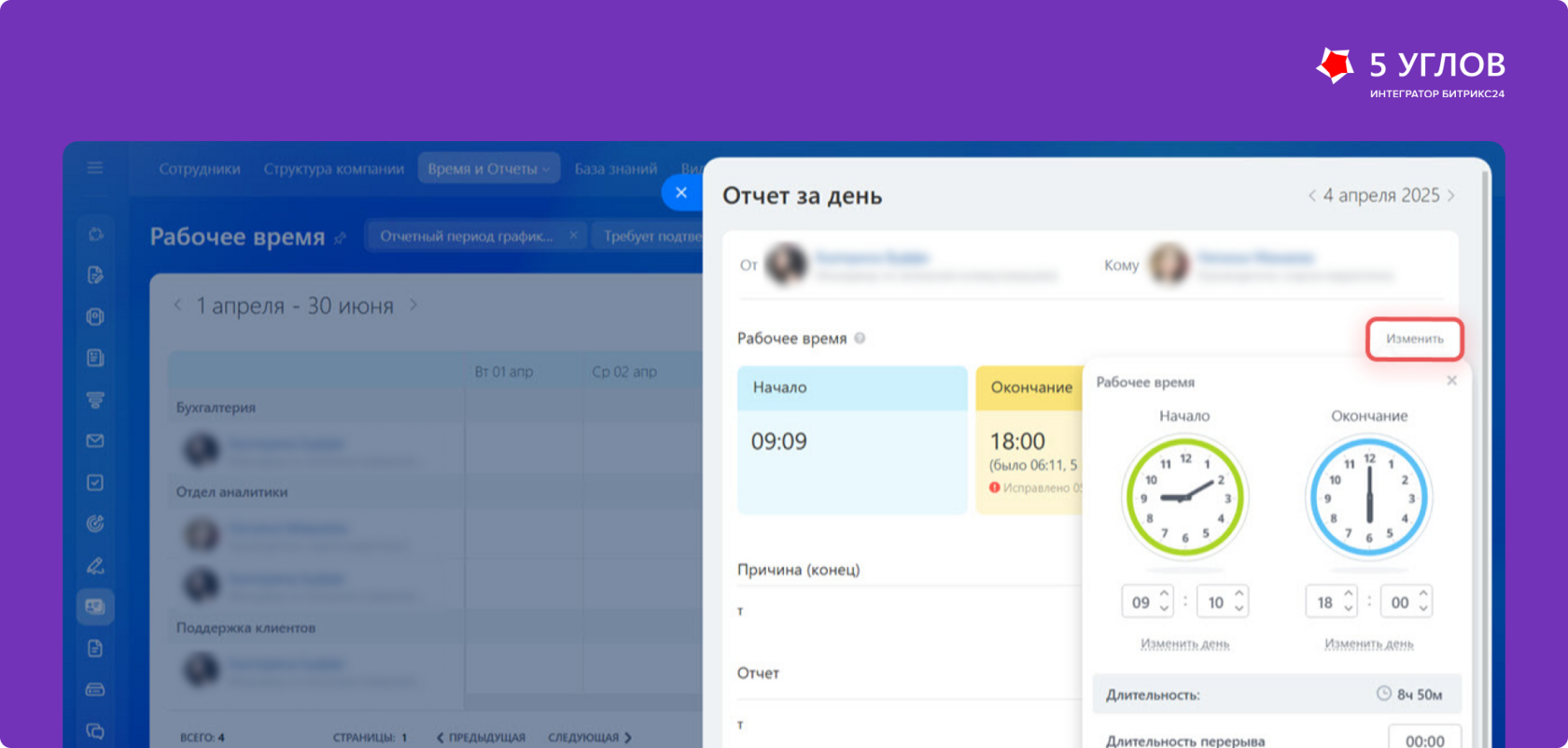The image size is (1568, 748).
Task: Decrease the end hour 18 with the down arrow
Action: pos(1348,609)
